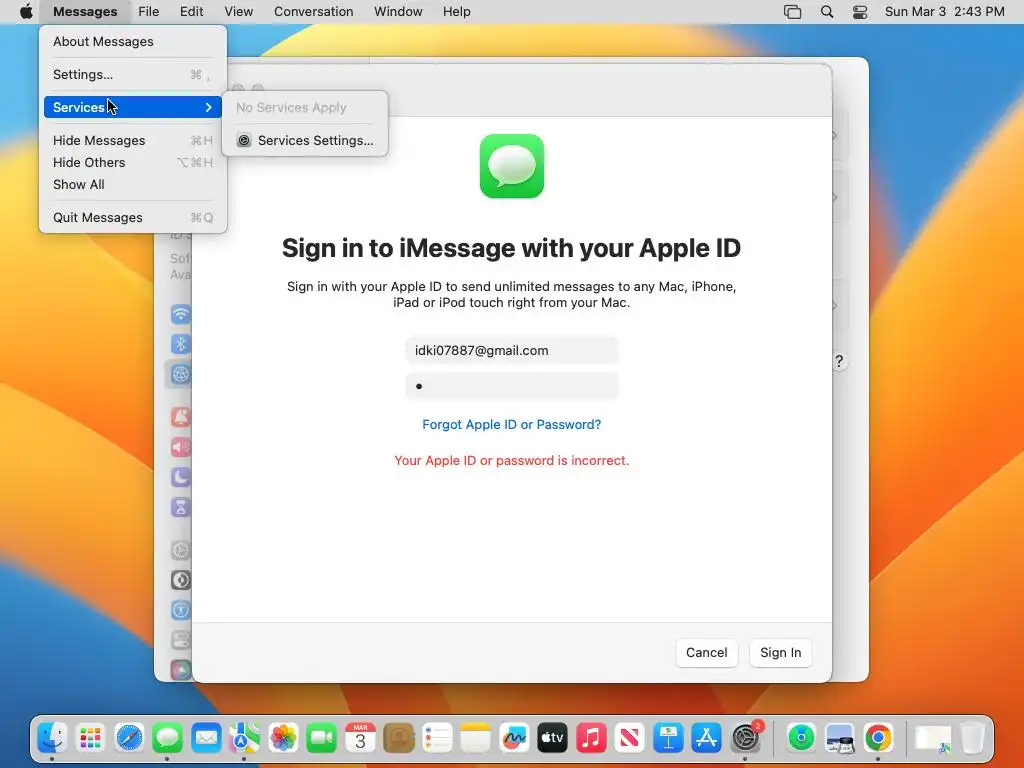Click the date and time in menu bar
This screenshot has height=768, width=1024.
[944, 12]
